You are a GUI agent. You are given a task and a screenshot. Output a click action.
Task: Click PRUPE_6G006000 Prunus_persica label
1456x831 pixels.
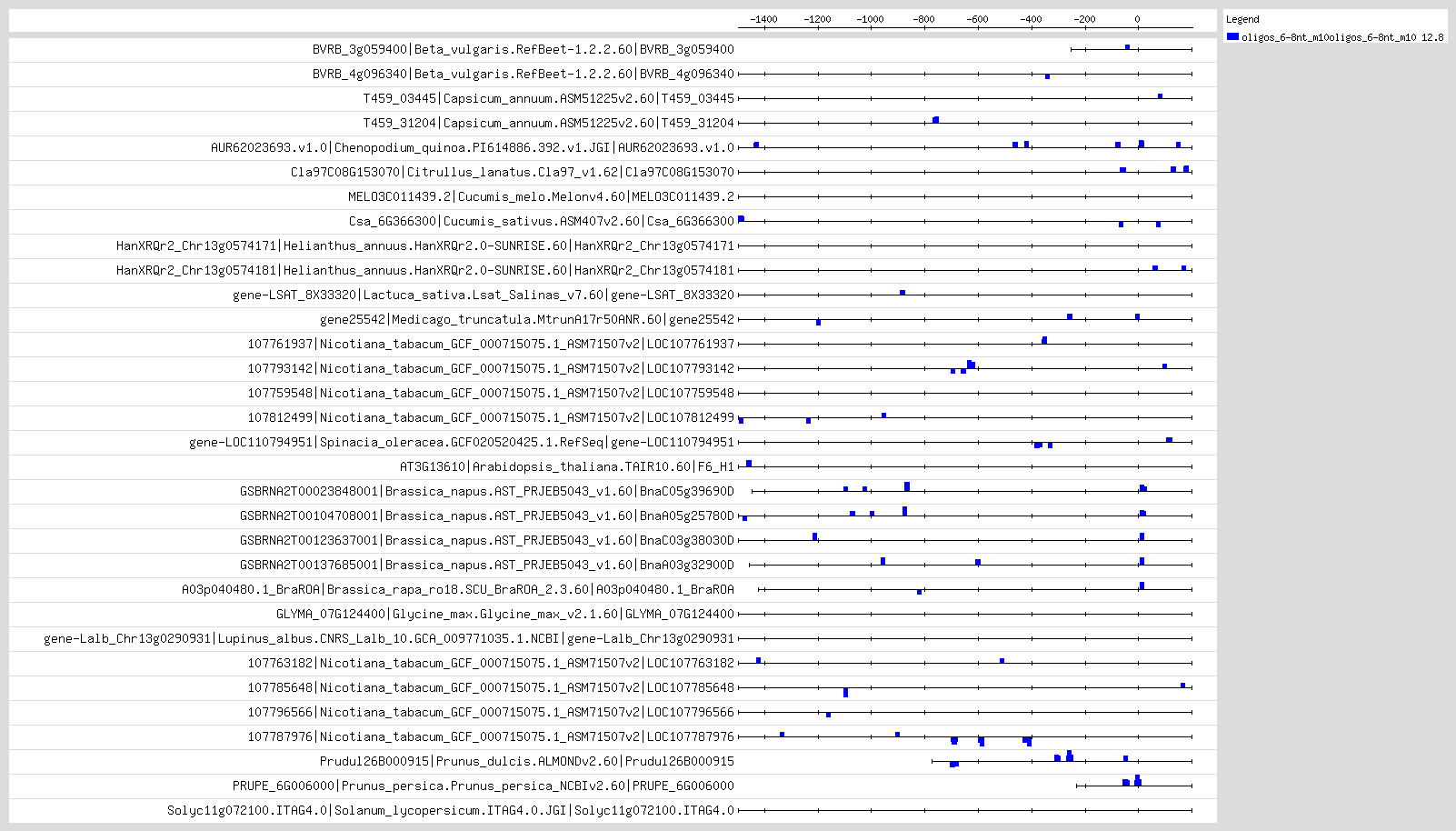(484, 786)
